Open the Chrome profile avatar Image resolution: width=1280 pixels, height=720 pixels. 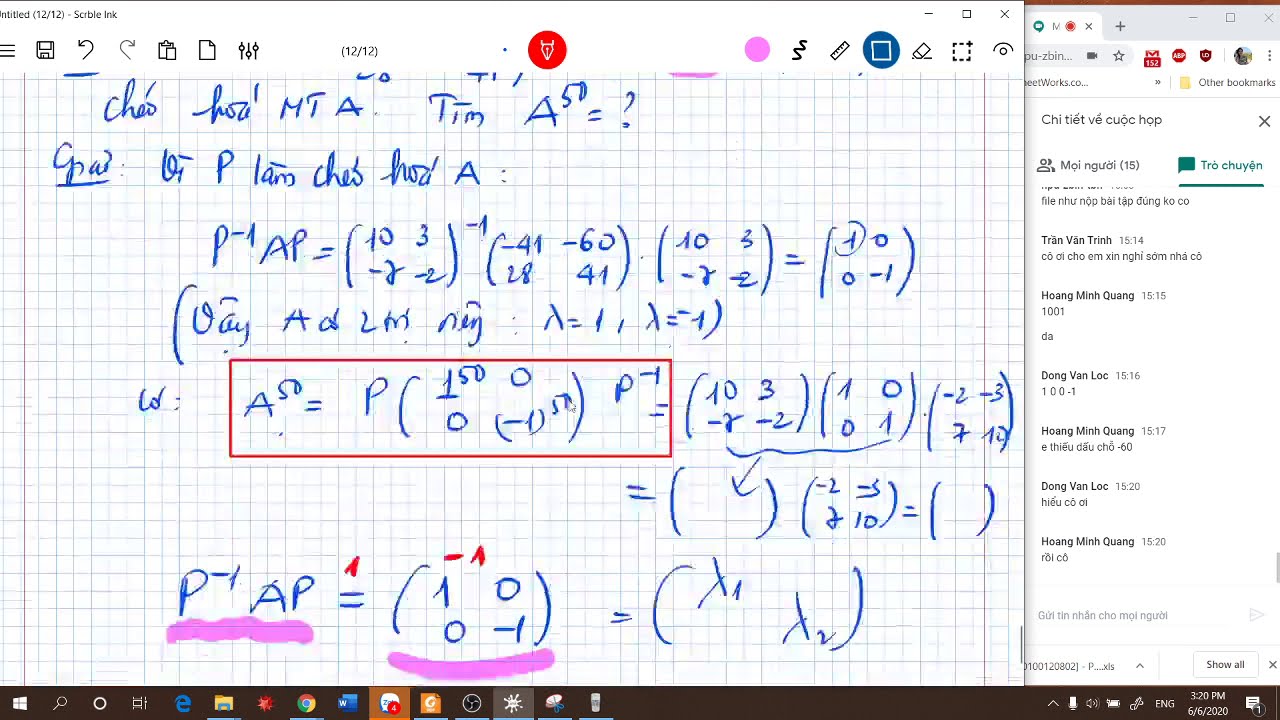click(1242, 56)
